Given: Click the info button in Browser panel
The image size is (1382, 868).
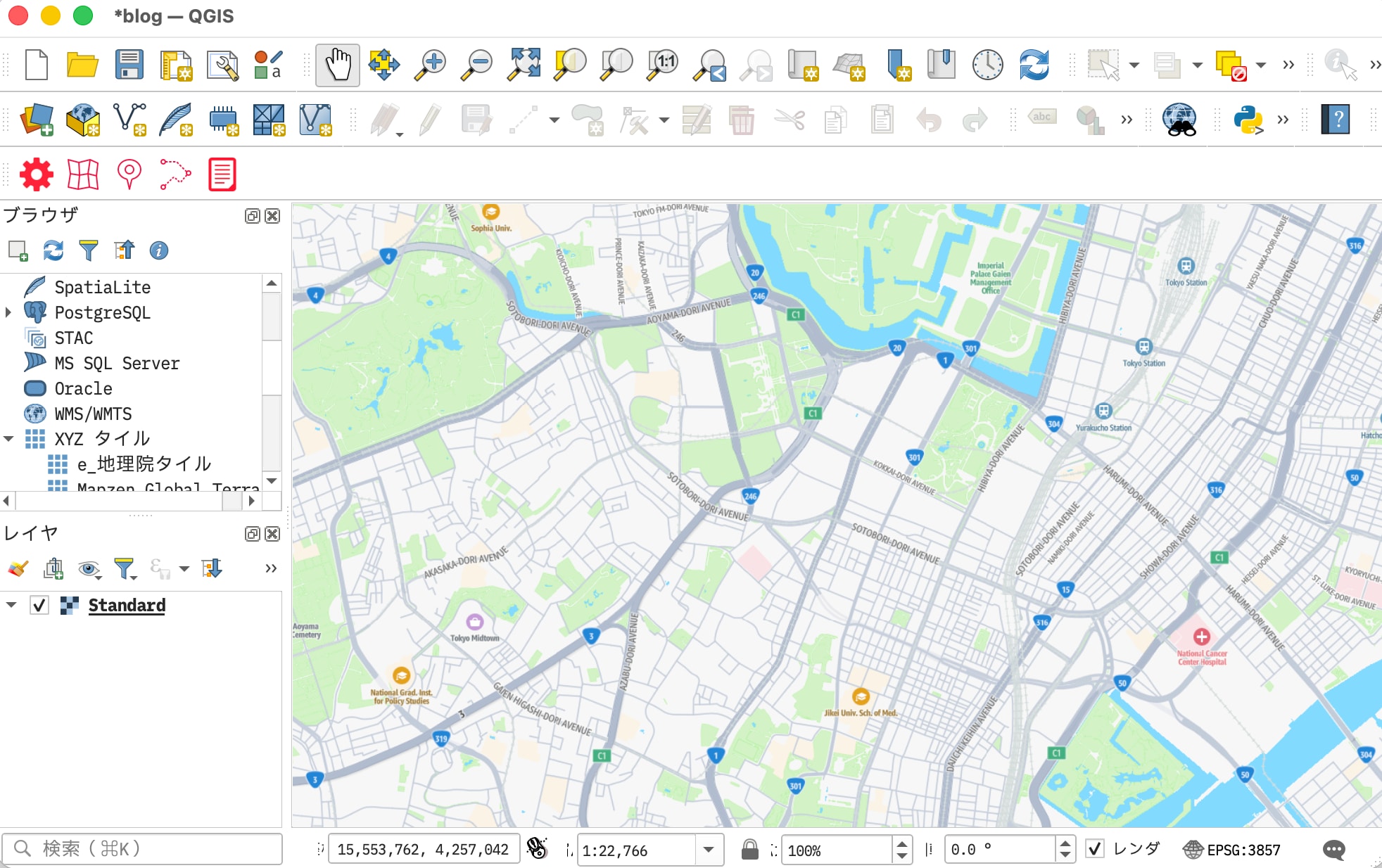Looking at the screenshot, I should click(x=158, y=250).
